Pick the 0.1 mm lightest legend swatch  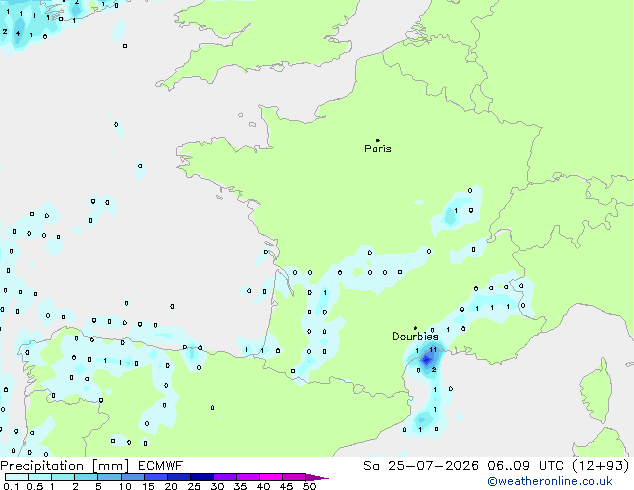pos(17,477)
